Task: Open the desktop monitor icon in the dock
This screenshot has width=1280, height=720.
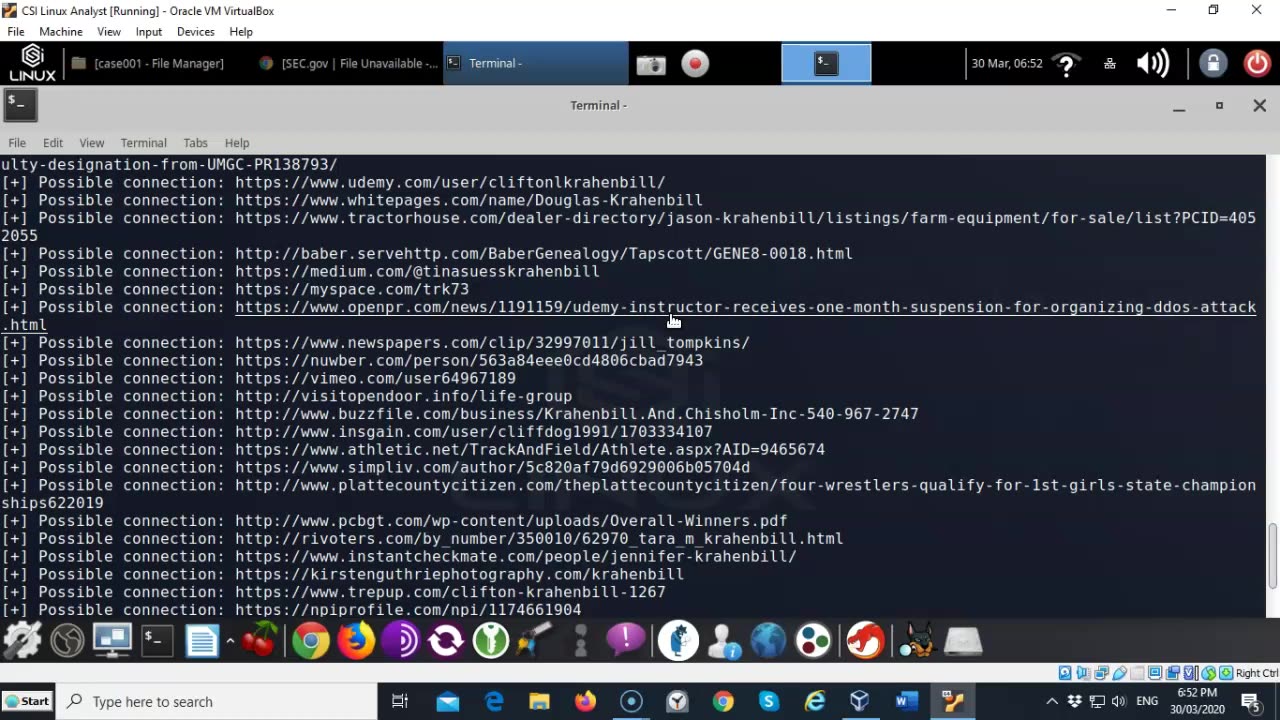Action: tap(112, 640)
